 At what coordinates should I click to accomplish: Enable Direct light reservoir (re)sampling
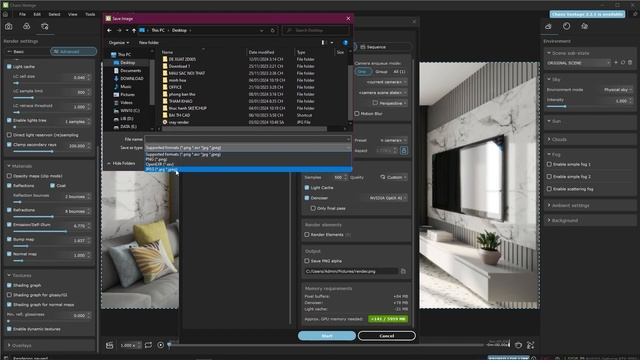9,135
